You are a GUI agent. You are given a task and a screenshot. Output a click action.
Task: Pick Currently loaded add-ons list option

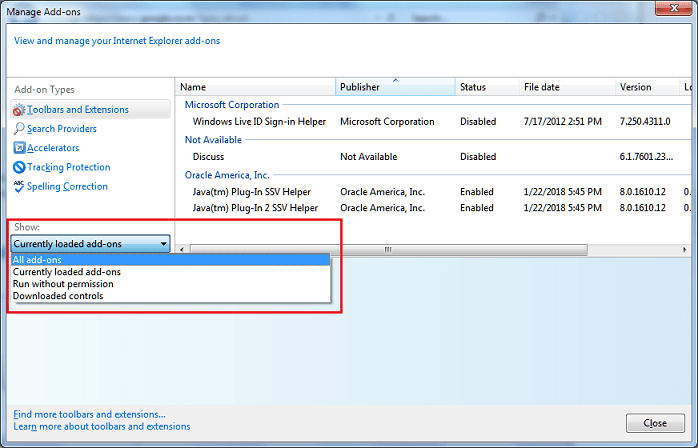pyautogui.click(x=170, y=272)
